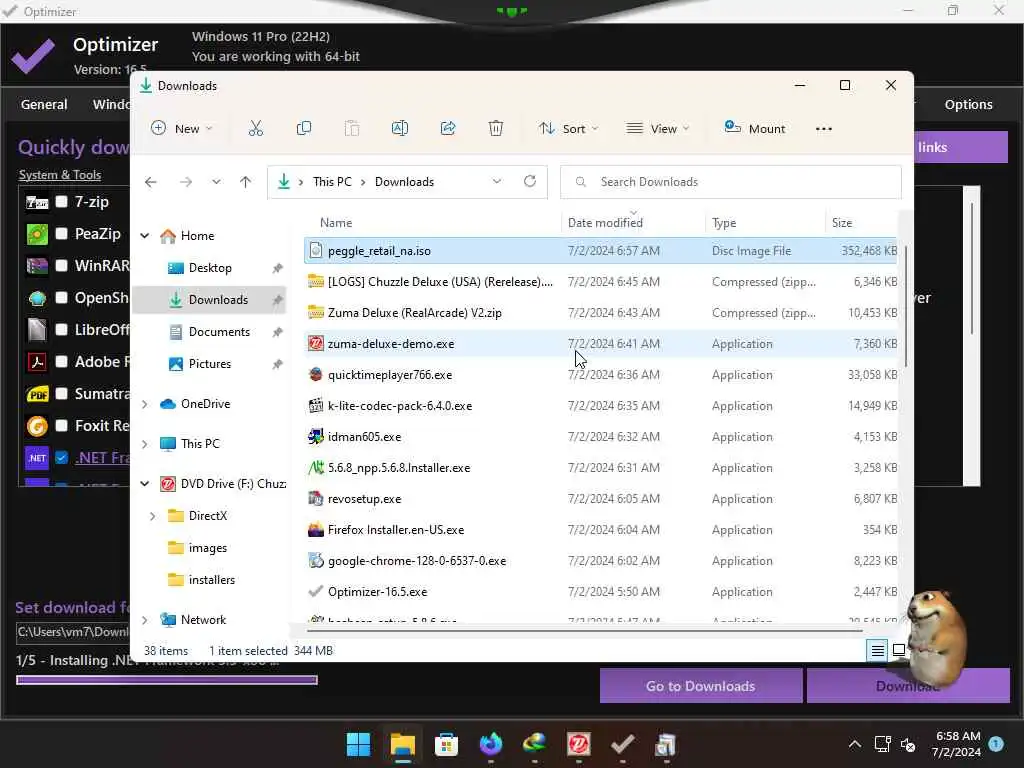The width and height of the screenshot is (1024, 768).
Task: Click the 7-zip icon in Optimizer list
Action: point(37,202)
